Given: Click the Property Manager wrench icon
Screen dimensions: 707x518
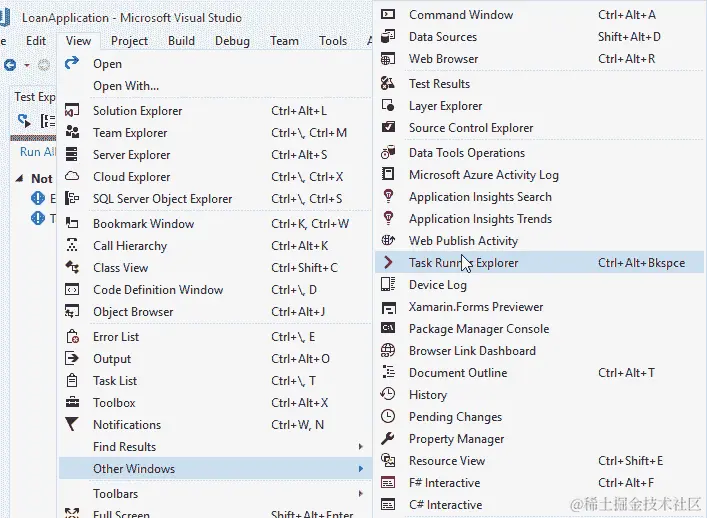Looking at the screenshot, I should pos(388,438).
